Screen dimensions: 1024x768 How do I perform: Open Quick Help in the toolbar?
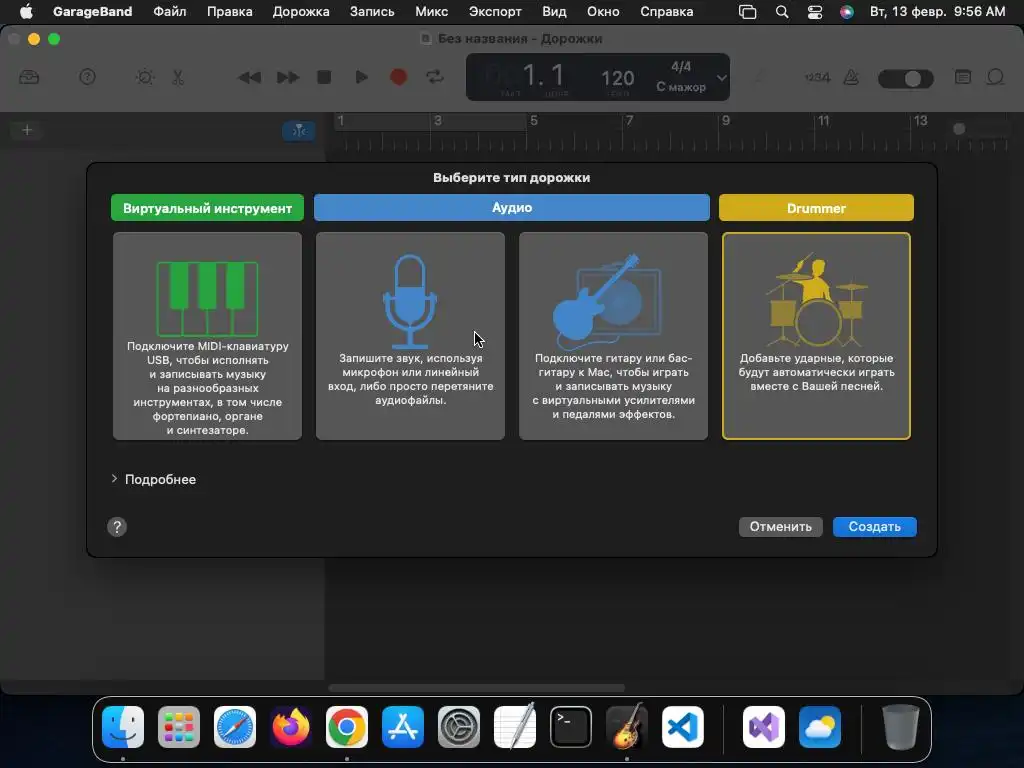[88, 78]
